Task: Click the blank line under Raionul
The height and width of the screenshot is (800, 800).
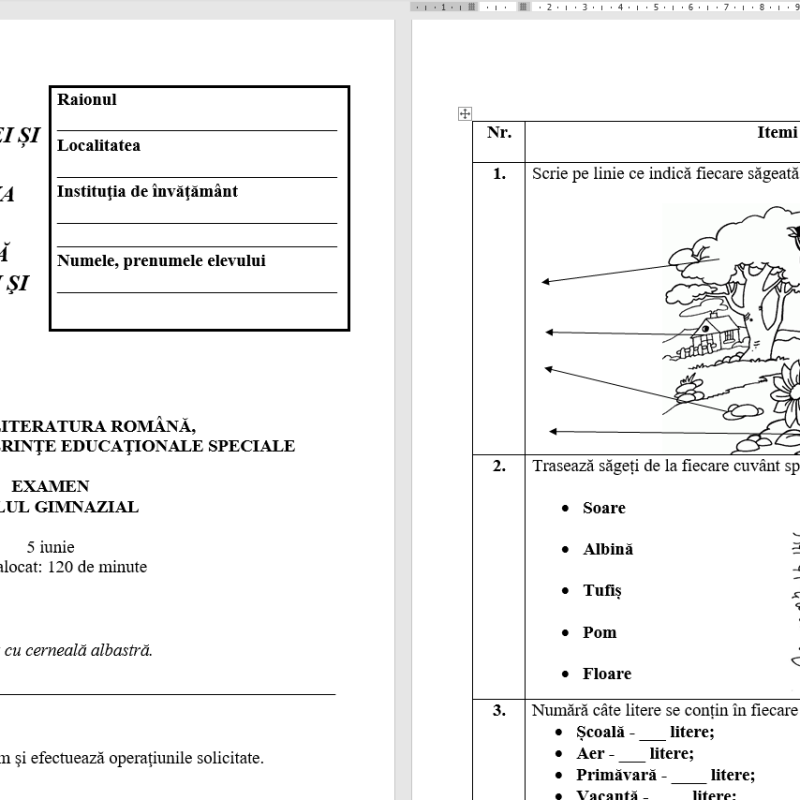Action: pyautogui.click(x=197, y=124)
